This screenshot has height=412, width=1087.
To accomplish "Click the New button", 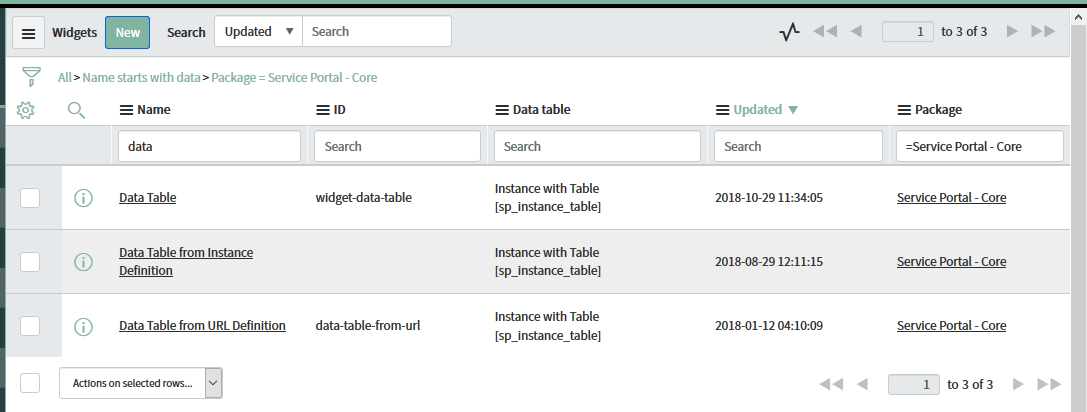I will 127,32.
